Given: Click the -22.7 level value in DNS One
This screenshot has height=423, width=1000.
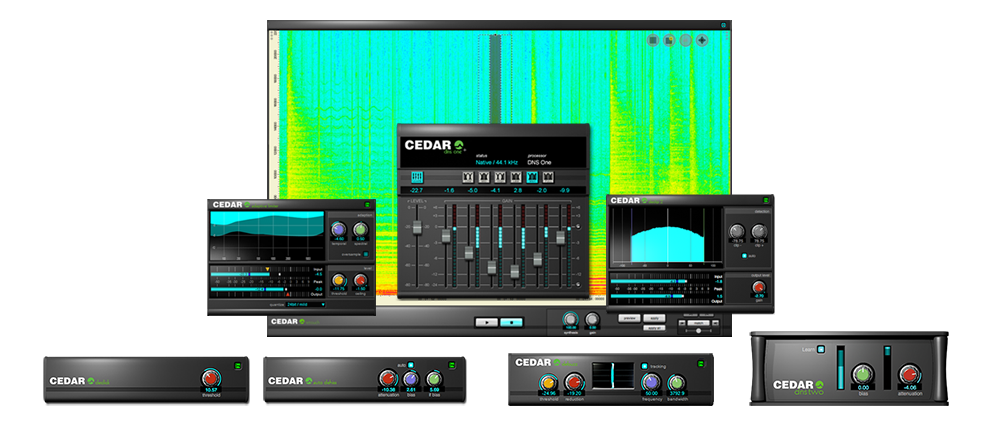Looking at the screenshot, I should click(416, 190).
